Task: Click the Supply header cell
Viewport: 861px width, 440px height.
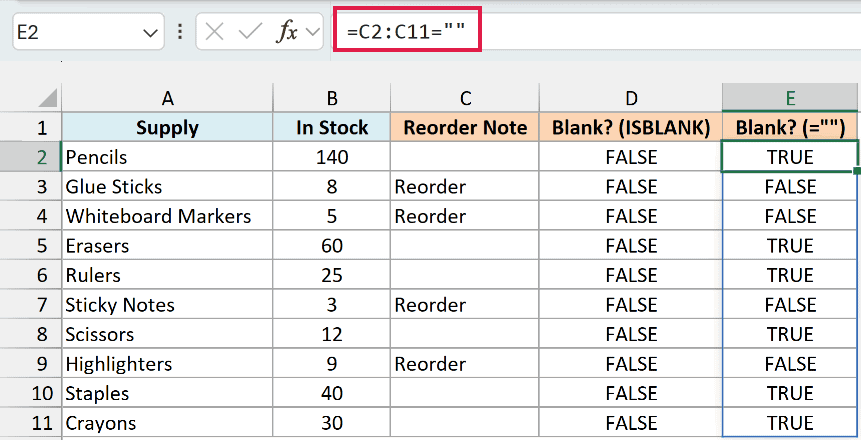Action: (x=167, y=127)
